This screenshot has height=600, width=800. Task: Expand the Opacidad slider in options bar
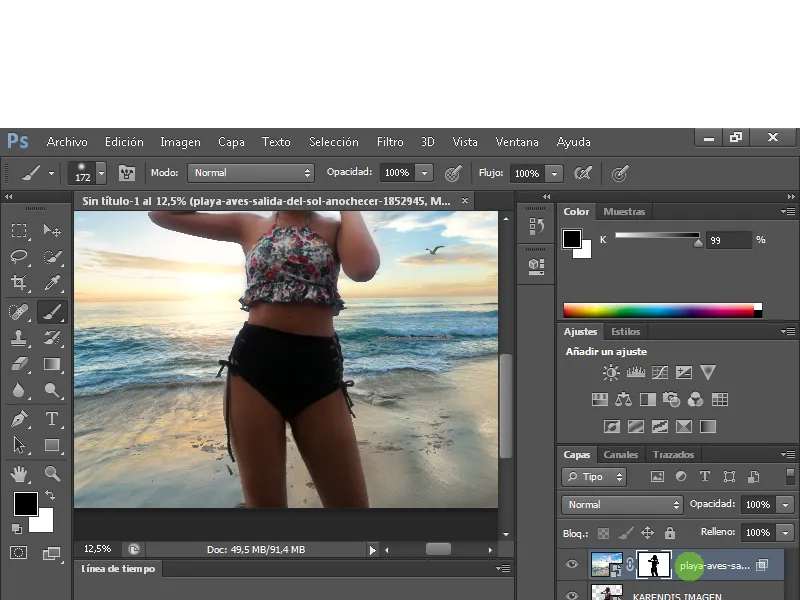424,173
